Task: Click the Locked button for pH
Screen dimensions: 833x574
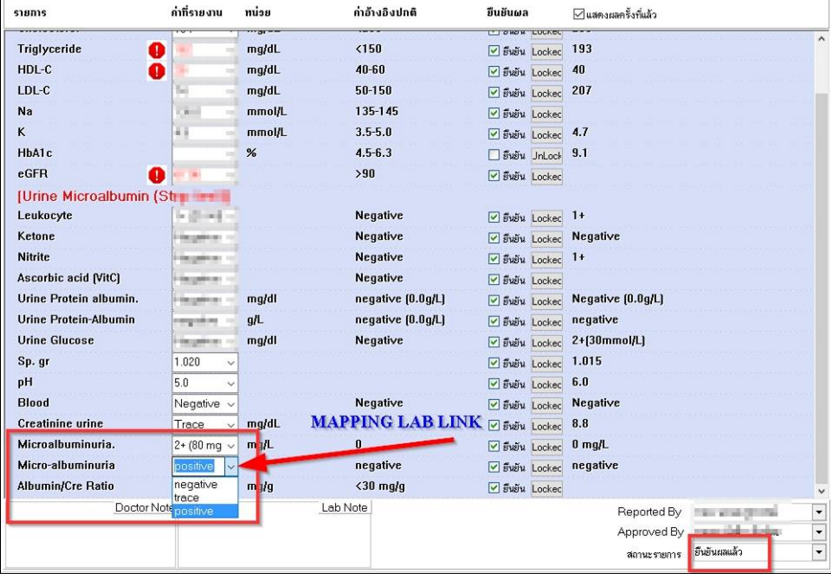Action: point(547,384)
